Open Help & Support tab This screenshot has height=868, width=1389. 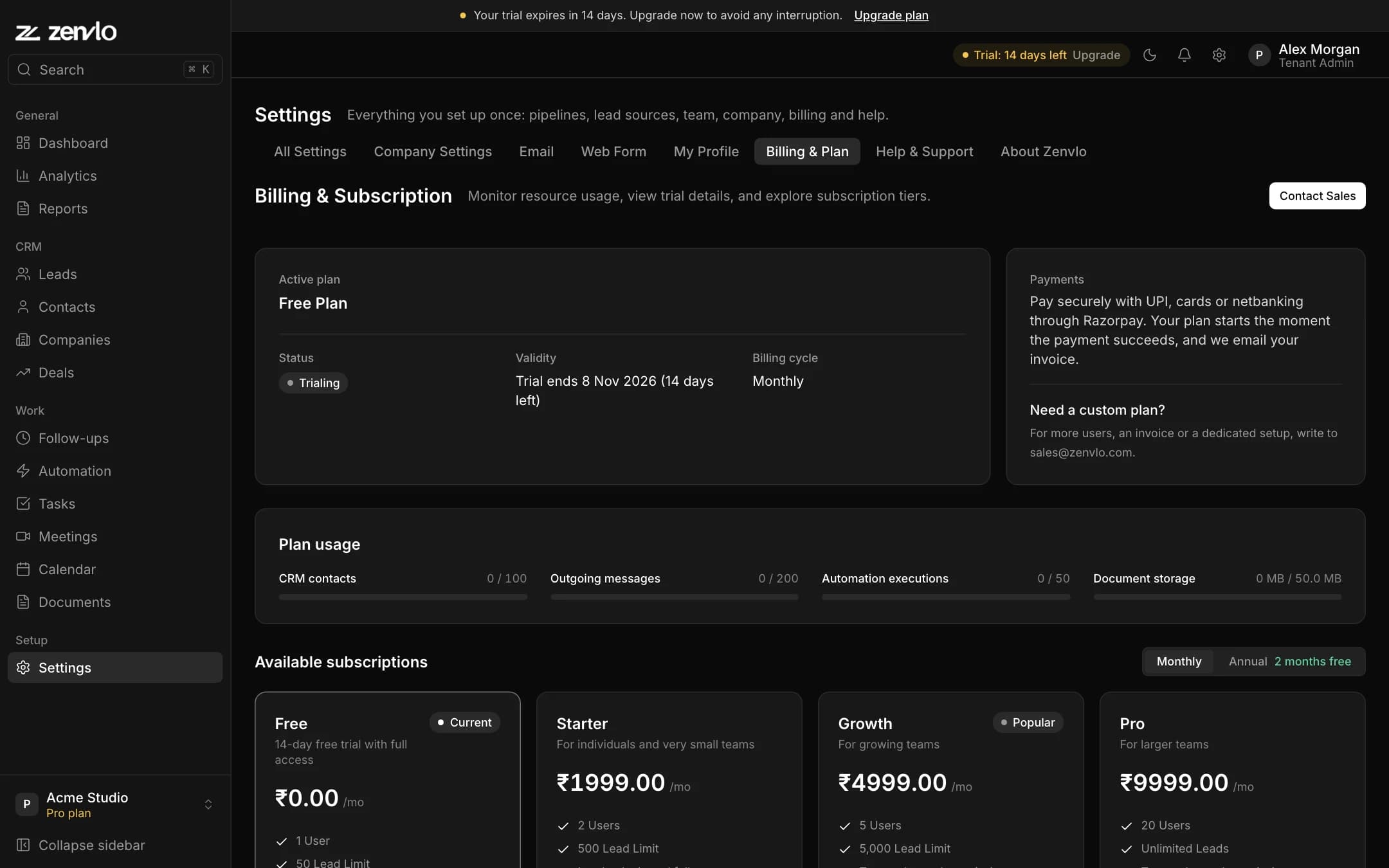[x=924, y=152]
